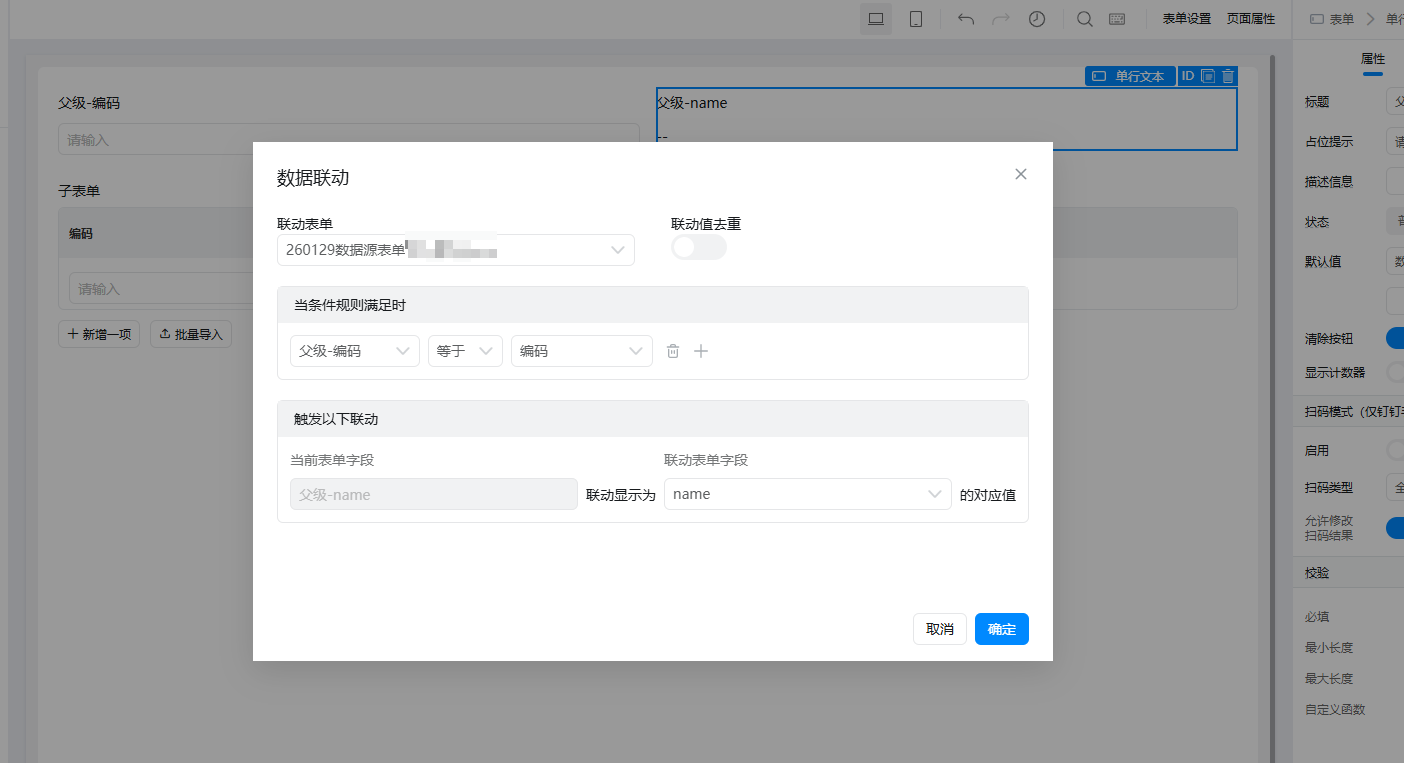Click the 校验 section heading
Image resolution: width=1404 pixels, height=763 pixels.
click(x=1317, y=573)
